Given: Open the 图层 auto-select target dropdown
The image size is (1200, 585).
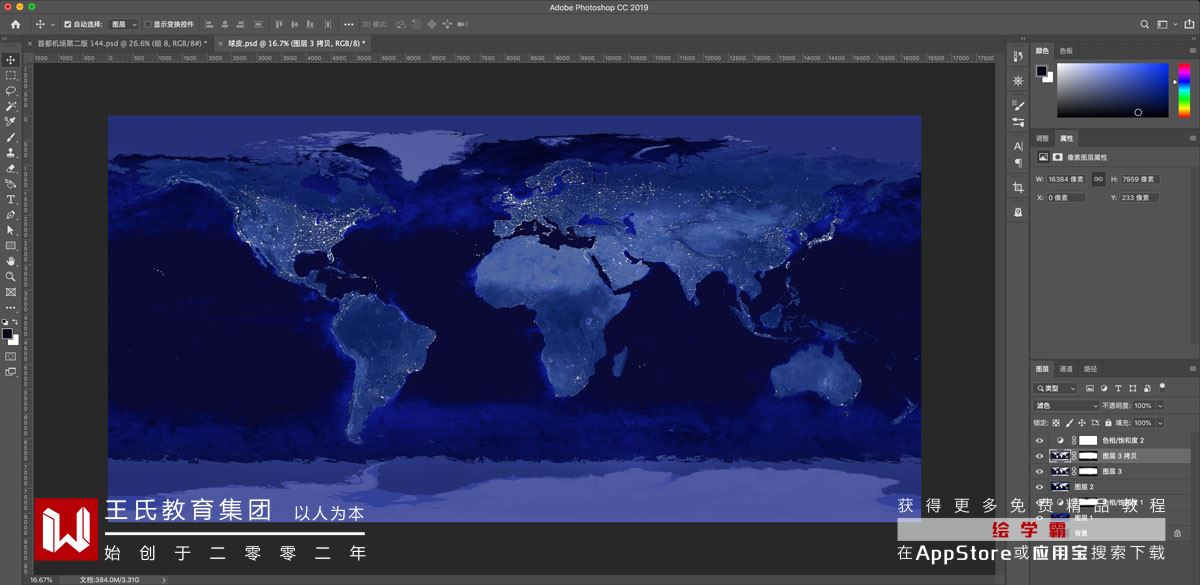Looking at the screenshot, I should click(x=124, y=24).
